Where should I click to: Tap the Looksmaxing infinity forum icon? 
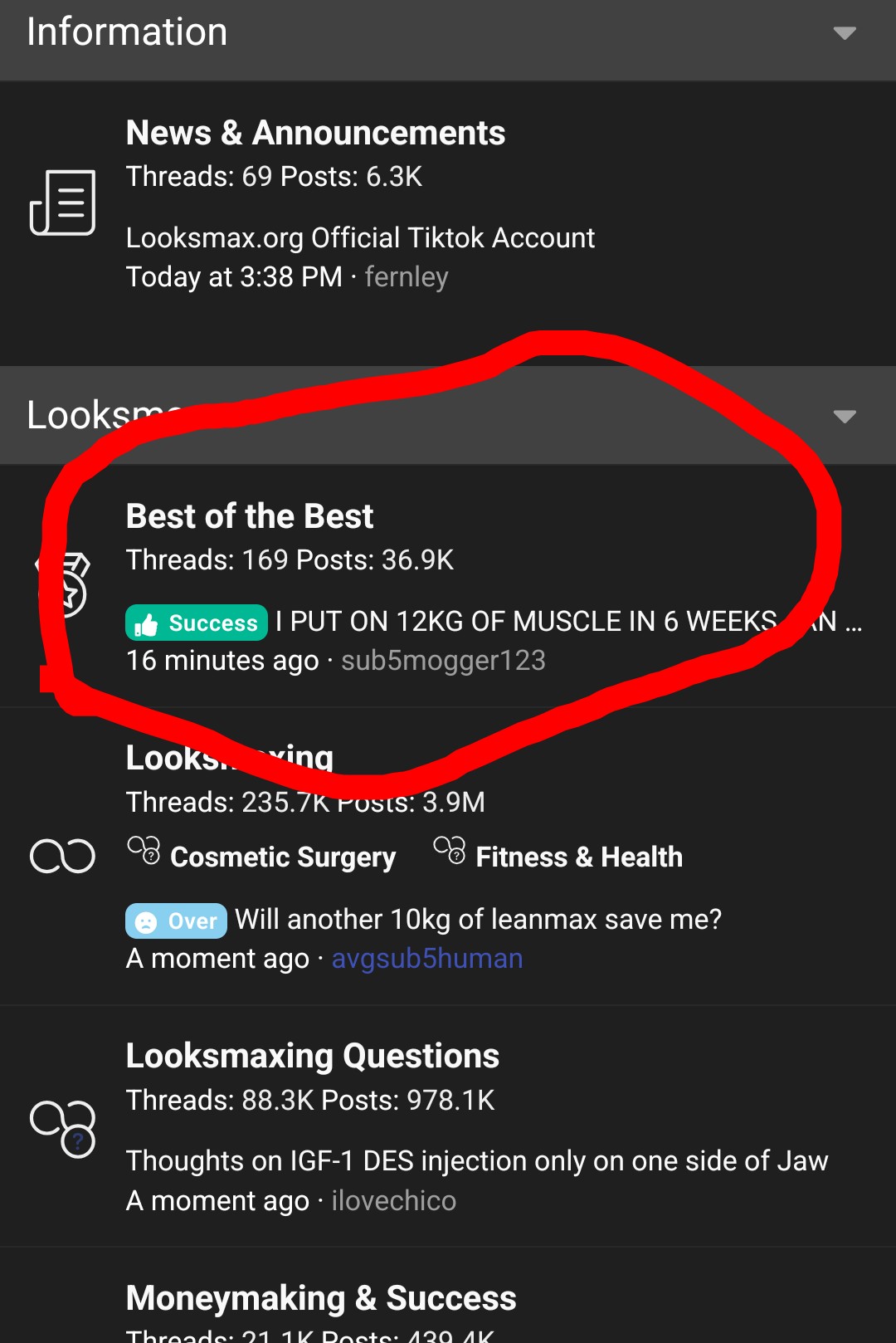pos(63,856)
